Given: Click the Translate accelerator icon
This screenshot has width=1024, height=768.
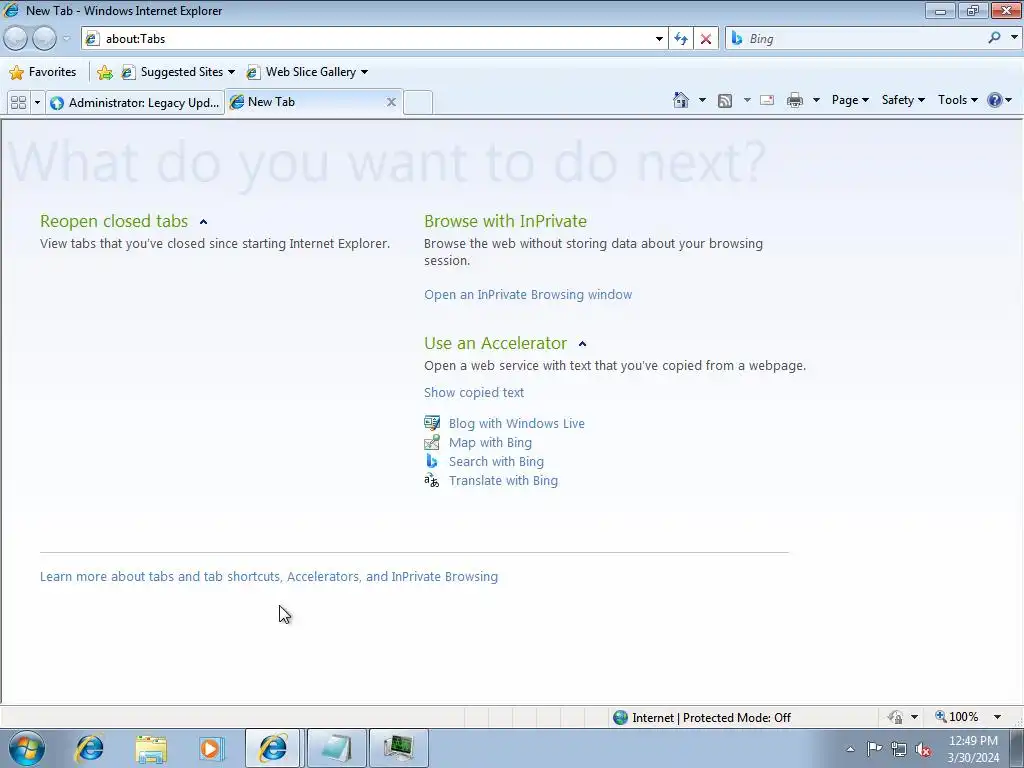Looking at the screenshot, I should (432, 481).
